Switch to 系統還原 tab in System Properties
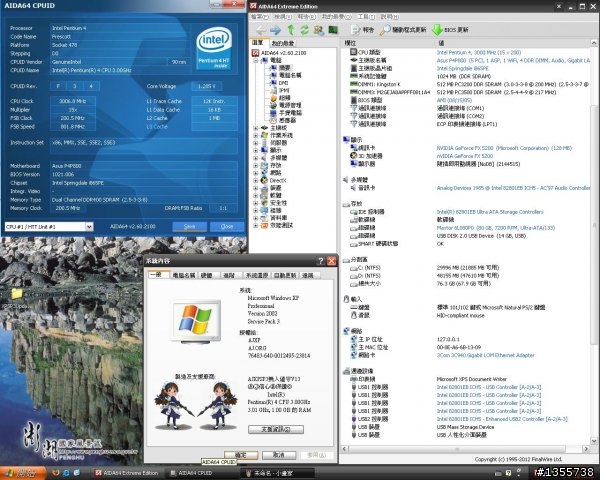The width and height of the screenshot is (600, 480). point(256,275)
